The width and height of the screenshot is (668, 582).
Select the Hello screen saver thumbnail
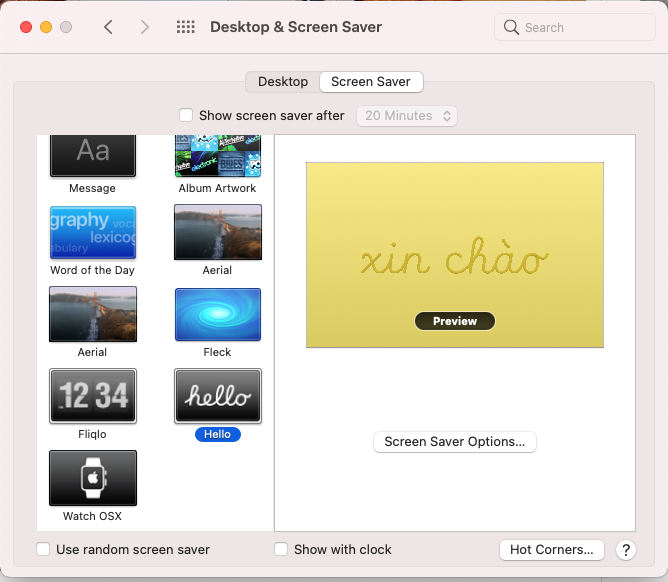tap(217, 396)
